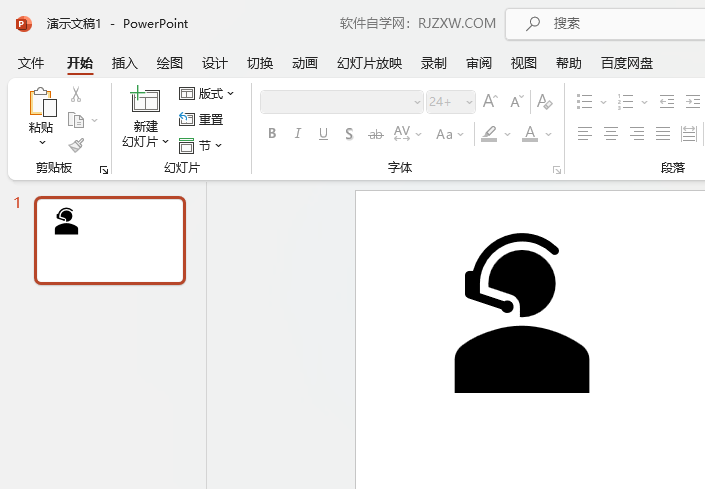
Task: Switch to the View (视图) tab
Action: click(524, 63)
